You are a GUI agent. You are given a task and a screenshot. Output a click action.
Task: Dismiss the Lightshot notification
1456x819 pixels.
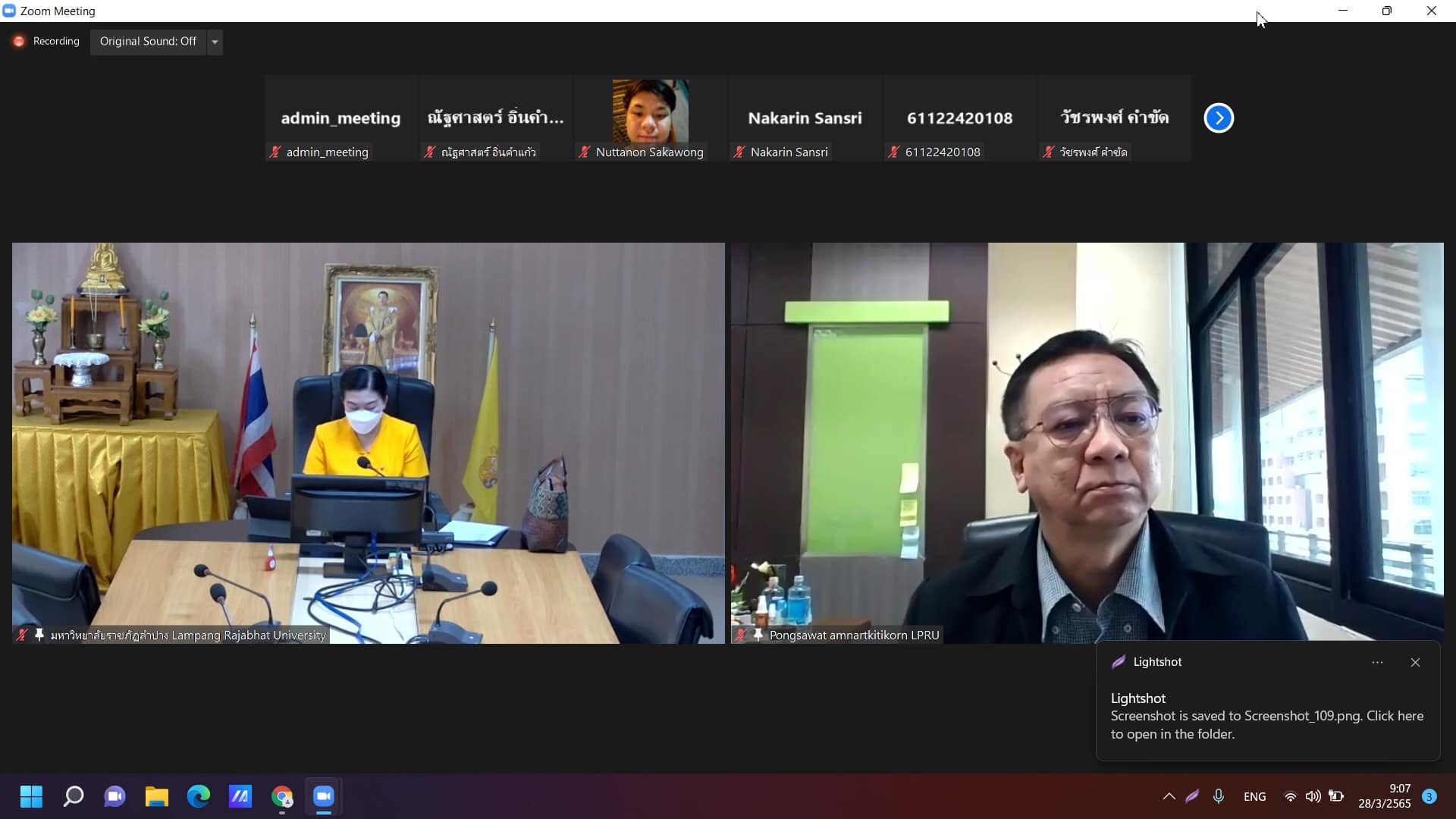coord(1415,662)
